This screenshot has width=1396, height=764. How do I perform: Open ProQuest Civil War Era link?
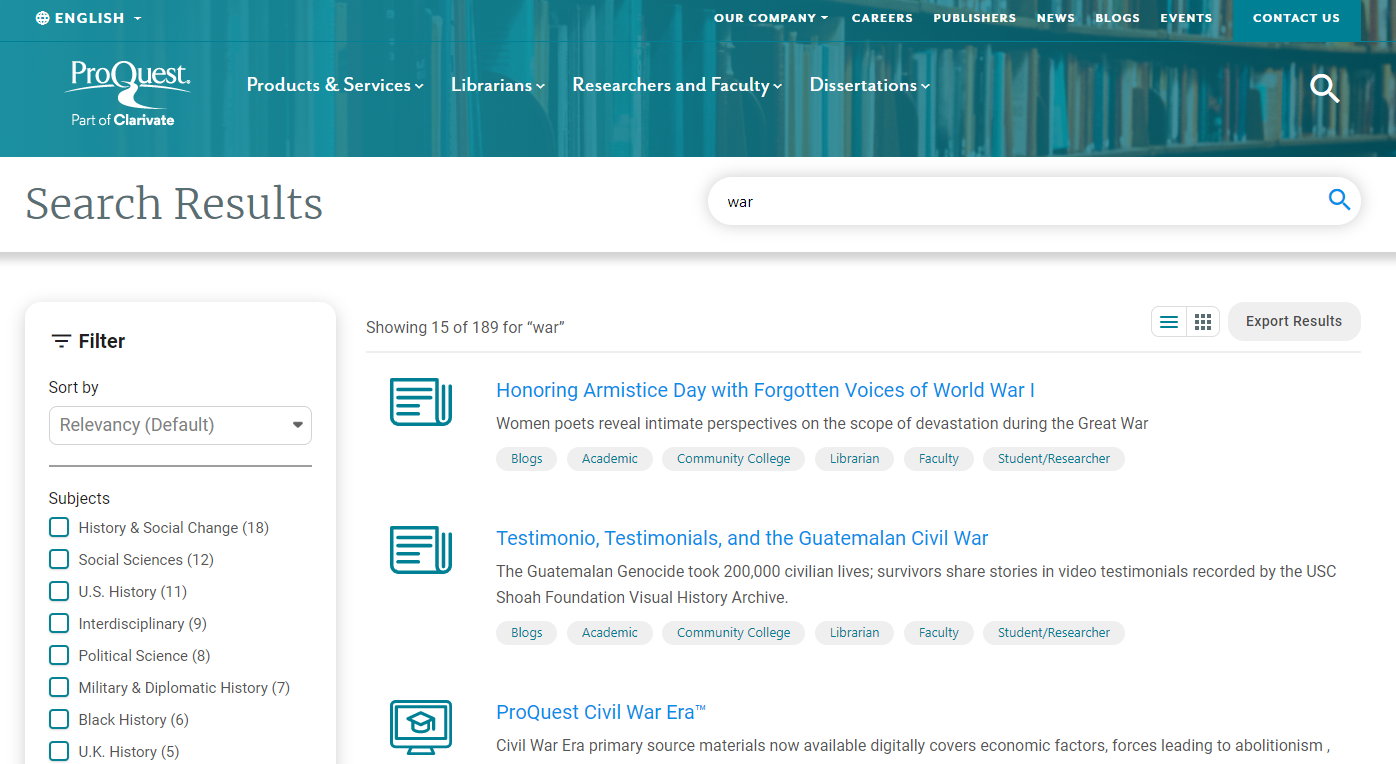click(601, 712)
